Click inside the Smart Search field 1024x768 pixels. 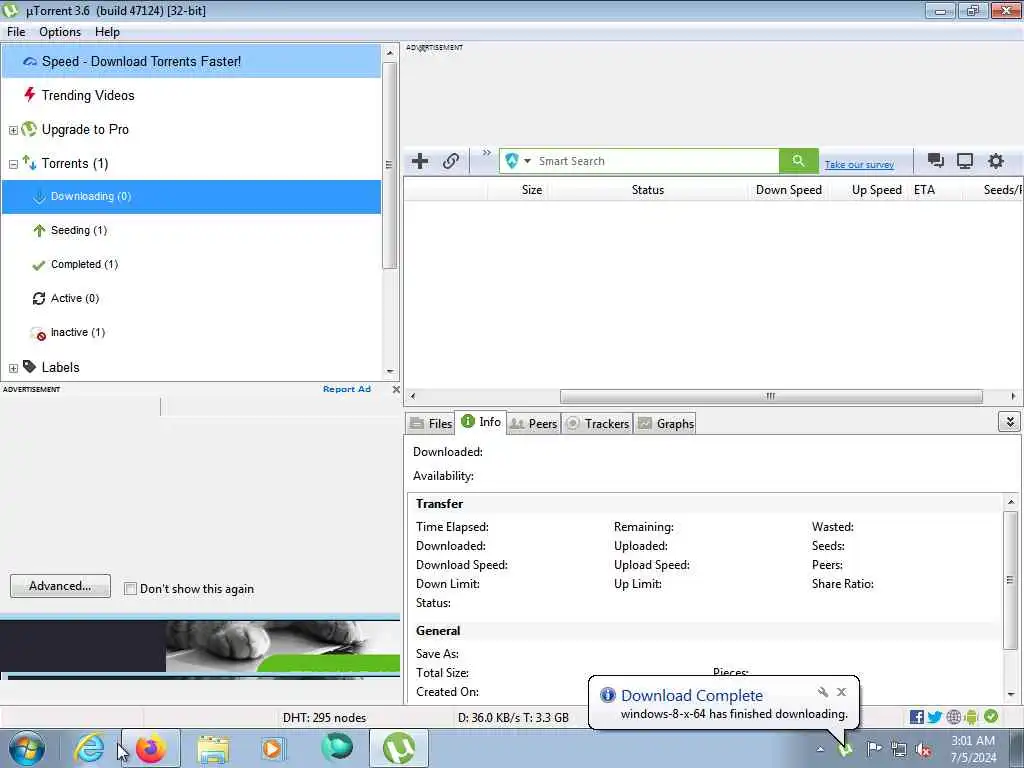(656, 161)
